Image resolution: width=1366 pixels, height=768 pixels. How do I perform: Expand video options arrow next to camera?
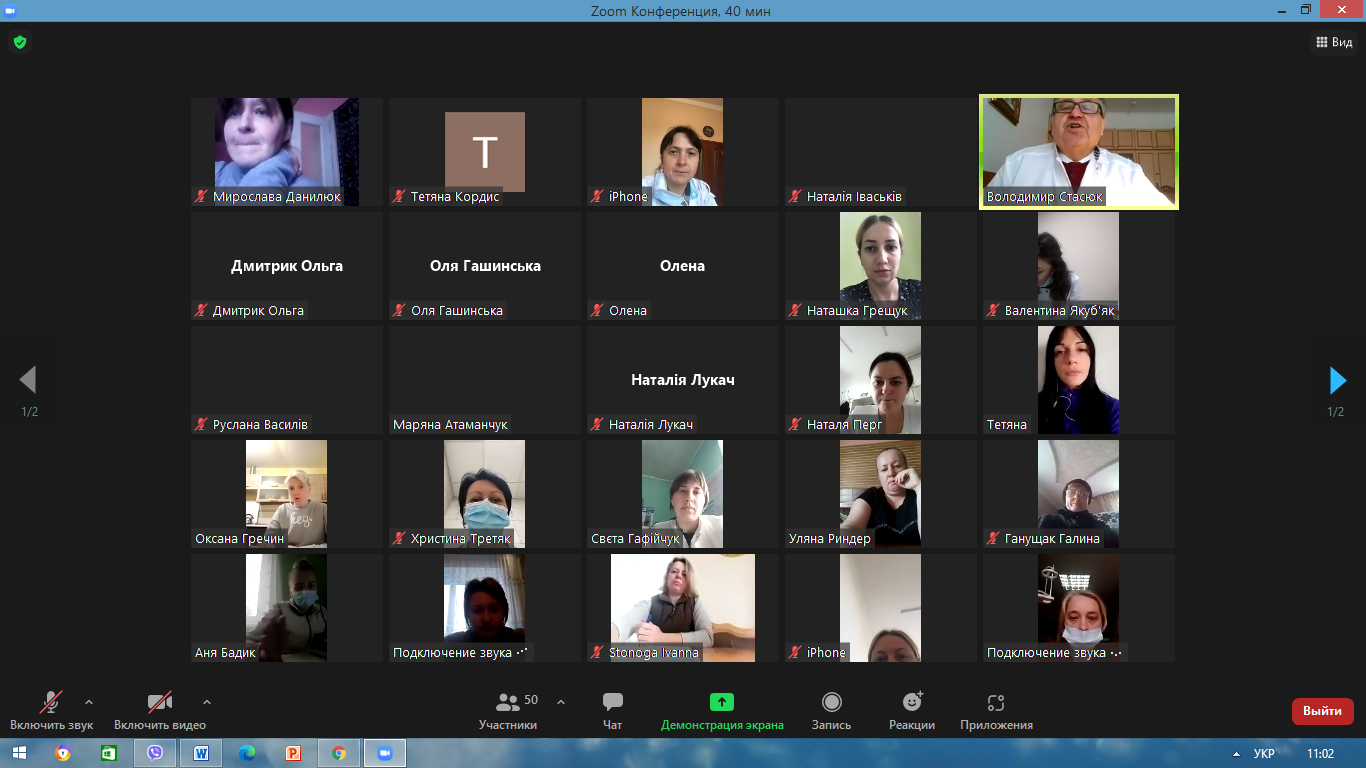coord(207,702)
